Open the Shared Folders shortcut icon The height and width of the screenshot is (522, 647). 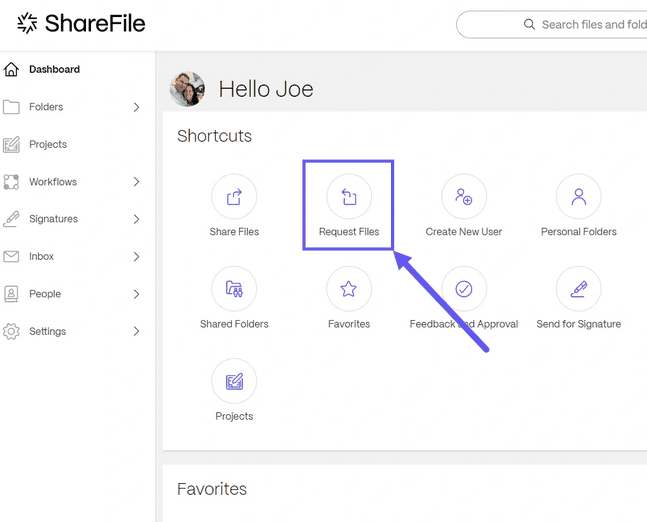(234, 289)
